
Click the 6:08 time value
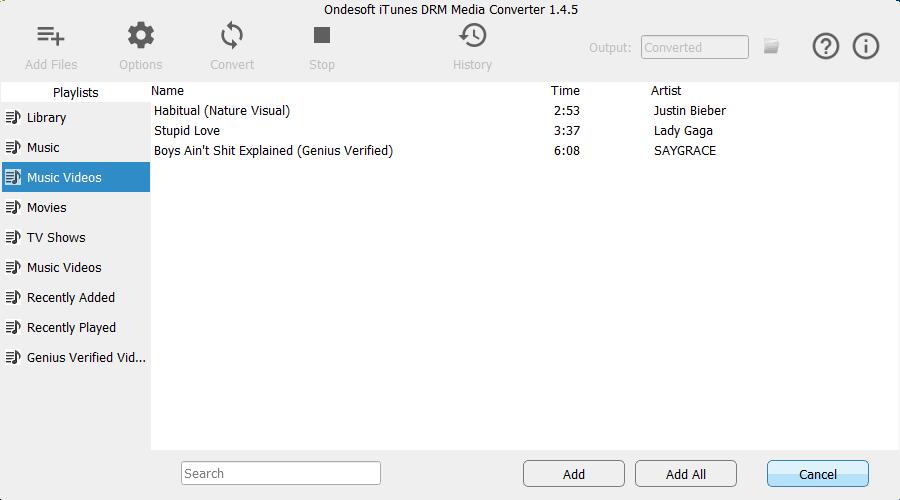[x=567, y=150]
